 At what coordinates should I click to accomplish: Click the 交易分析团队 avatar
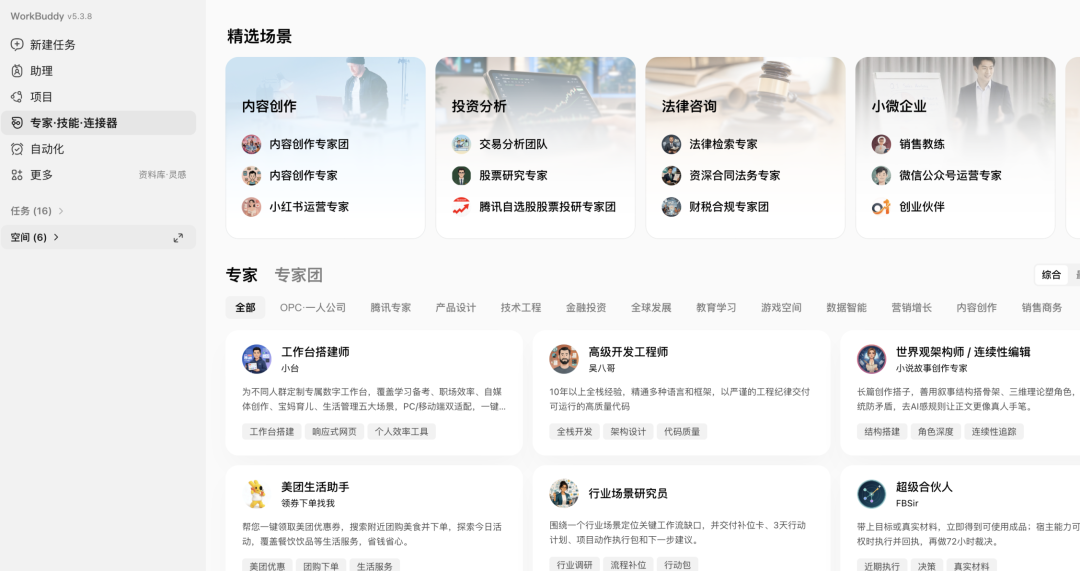click(461, 144)
